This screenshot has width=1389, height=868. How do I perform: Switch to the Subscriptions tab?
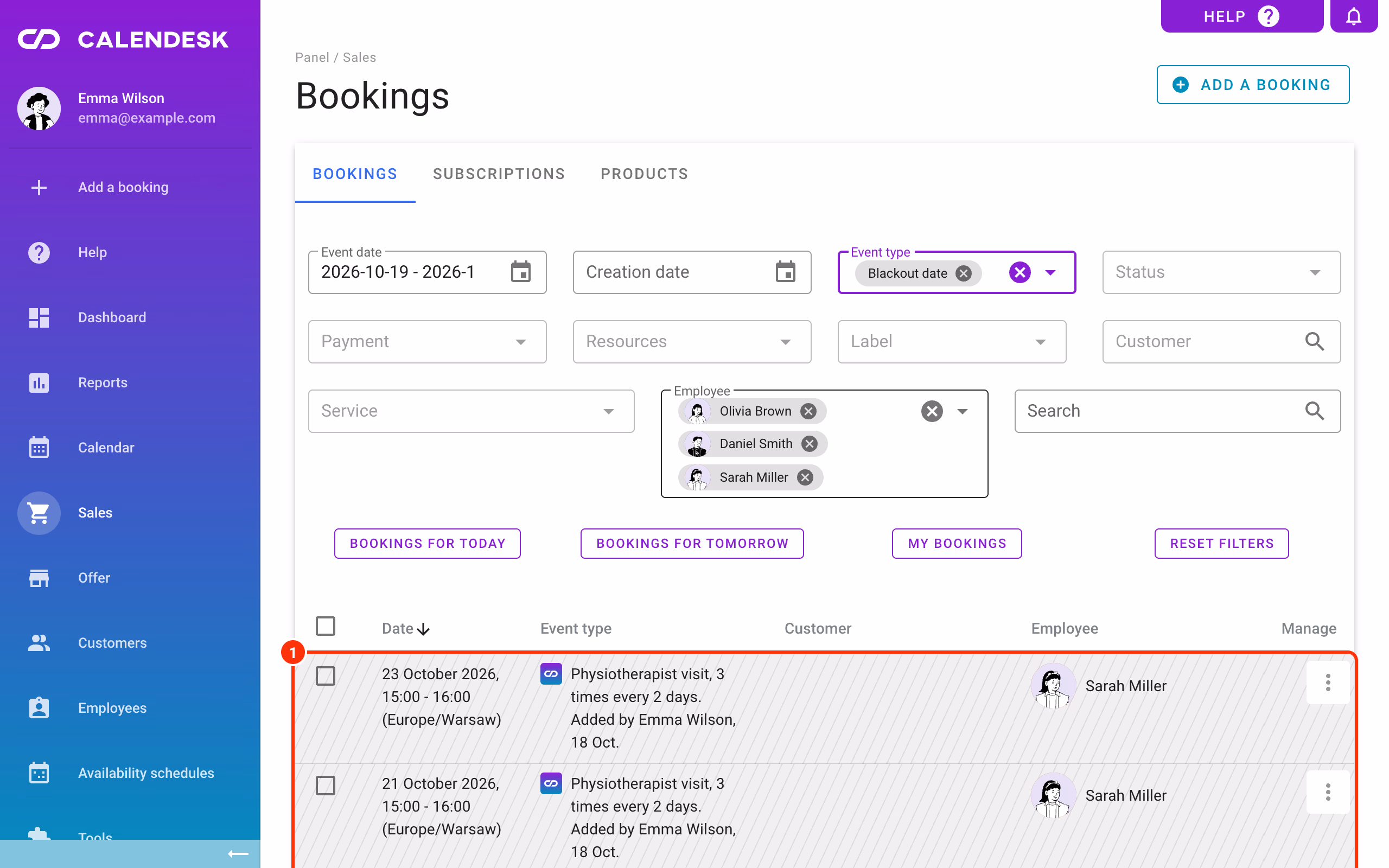(499, 174)
